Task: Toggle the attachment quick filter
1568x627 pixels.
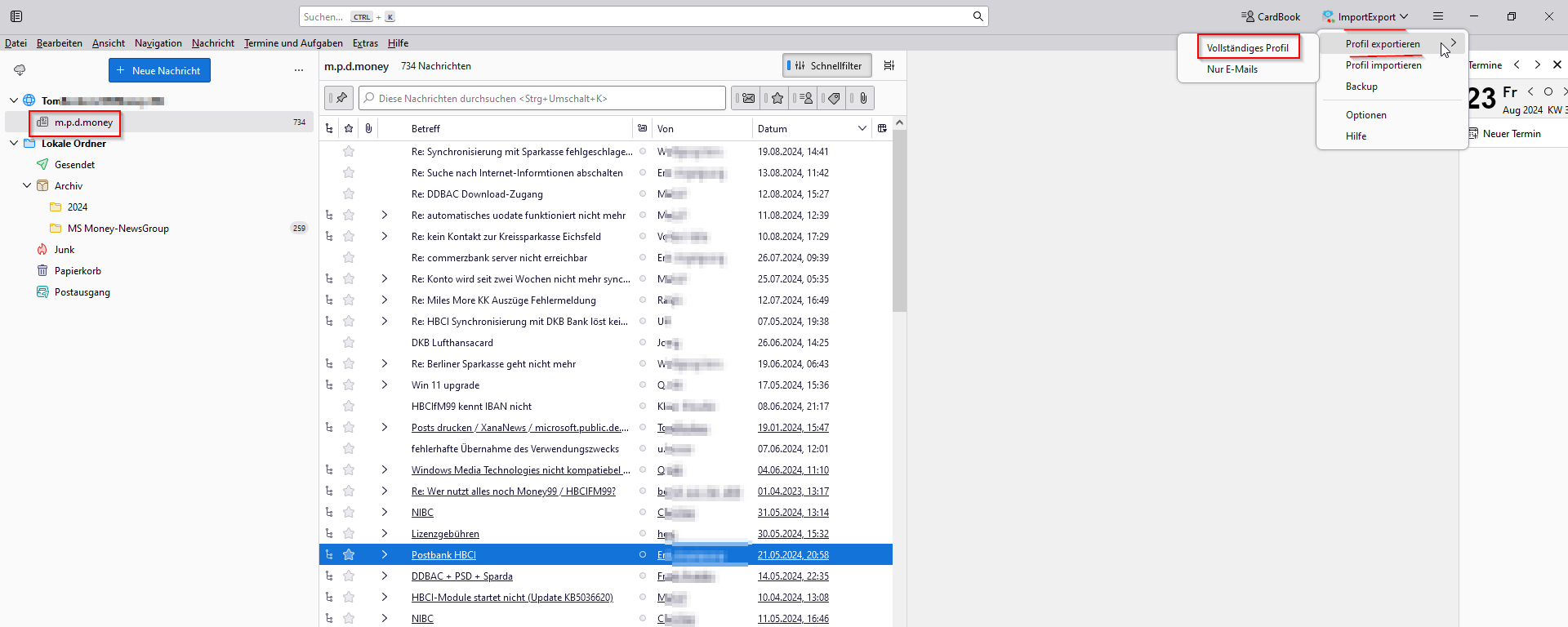Action: 862,98
